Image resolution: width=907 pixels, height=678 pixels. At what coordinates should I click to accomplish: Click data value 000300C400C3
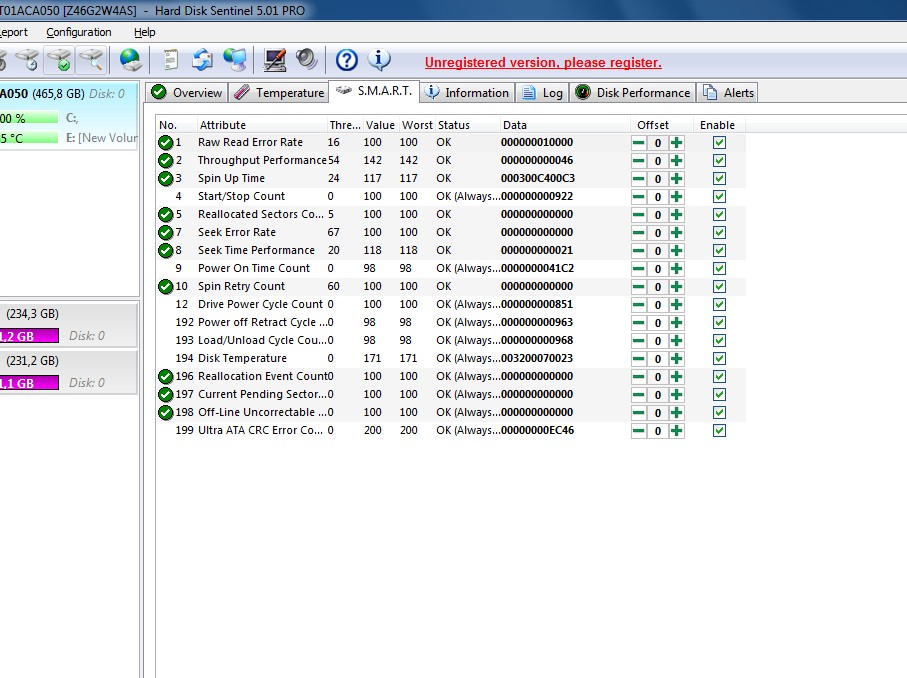pos(538,178)
